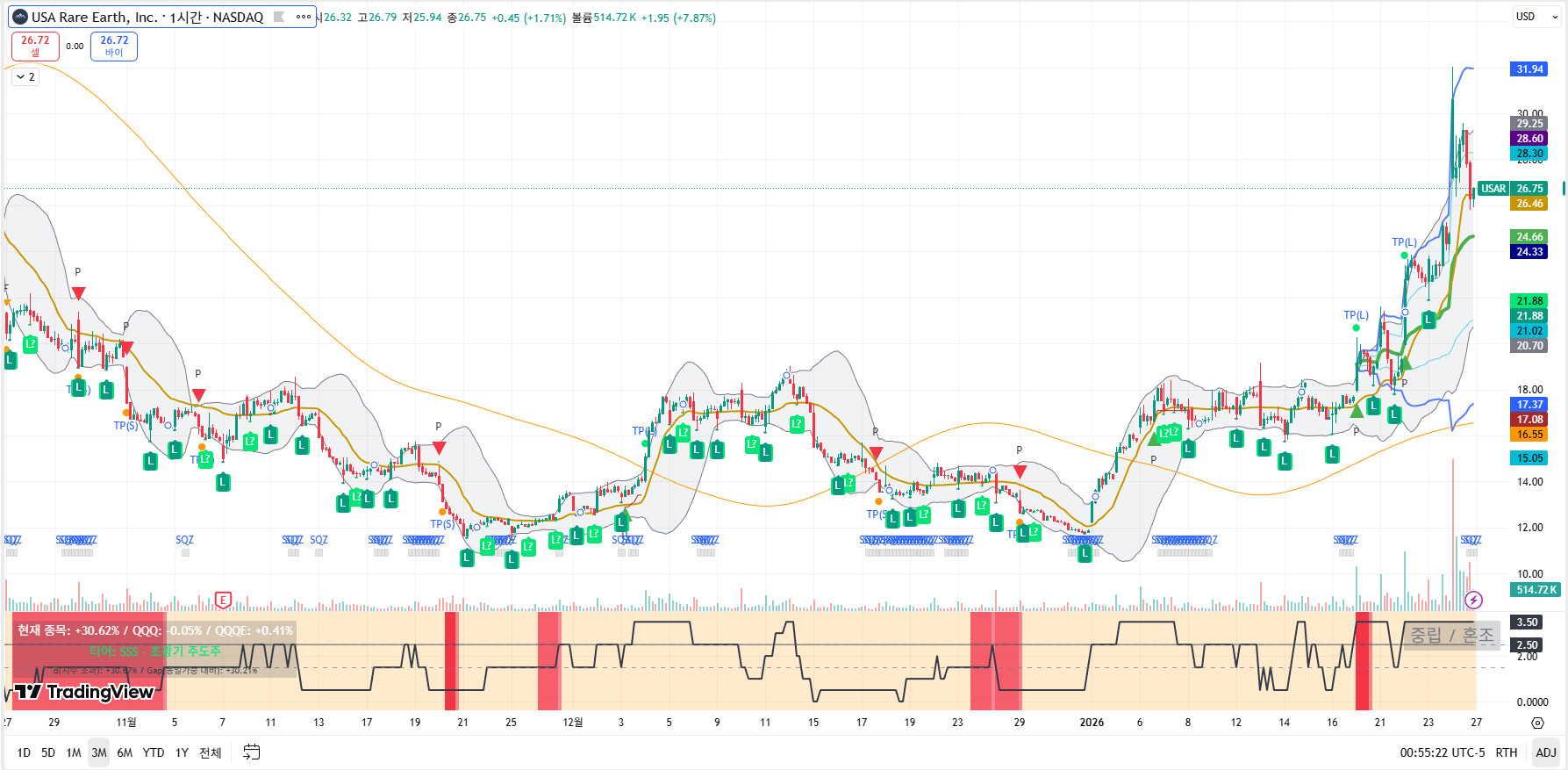Viewport: 1568px width, 770px height.
Task: Click the 11월 label on the time axis
Action: (x=126, y=723)
